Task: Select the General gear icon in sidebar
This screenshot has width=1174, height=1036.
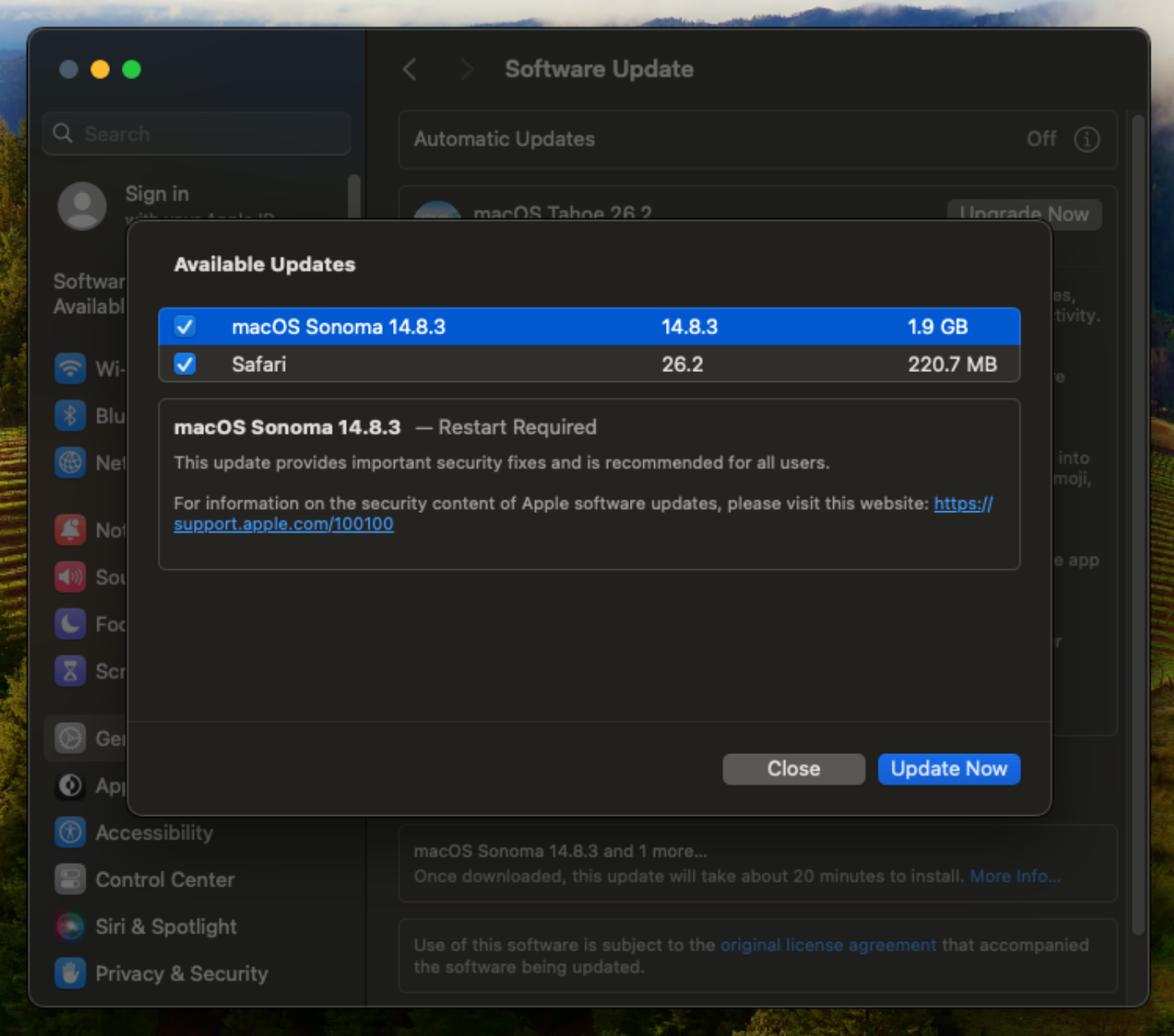Action: pyautogui.click(x=71, y=738)
